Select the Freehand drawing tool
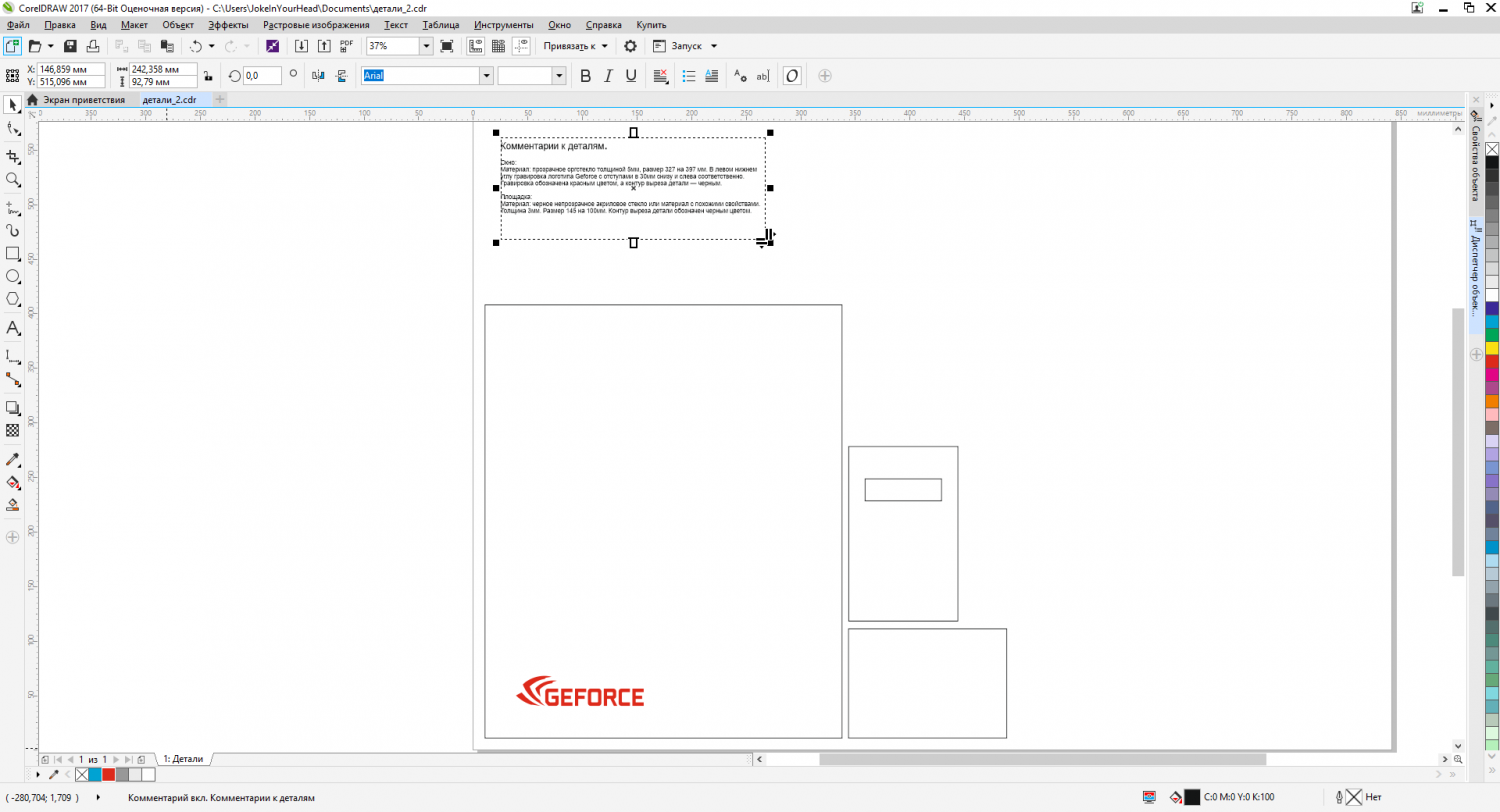Viewport: 1500px width, 812px height. (x=13, y=208)
